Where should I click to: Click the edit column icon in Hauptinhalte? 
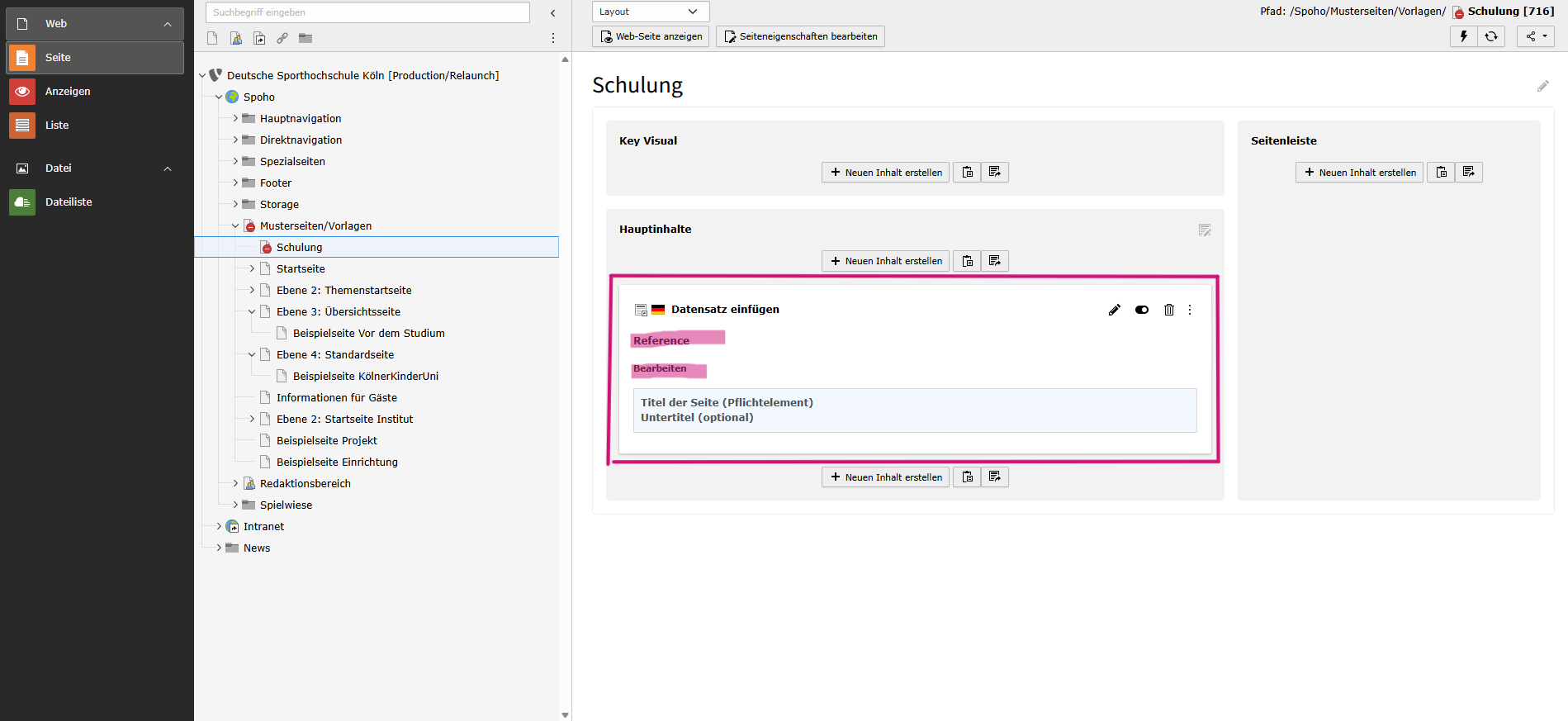[1204, 230]
